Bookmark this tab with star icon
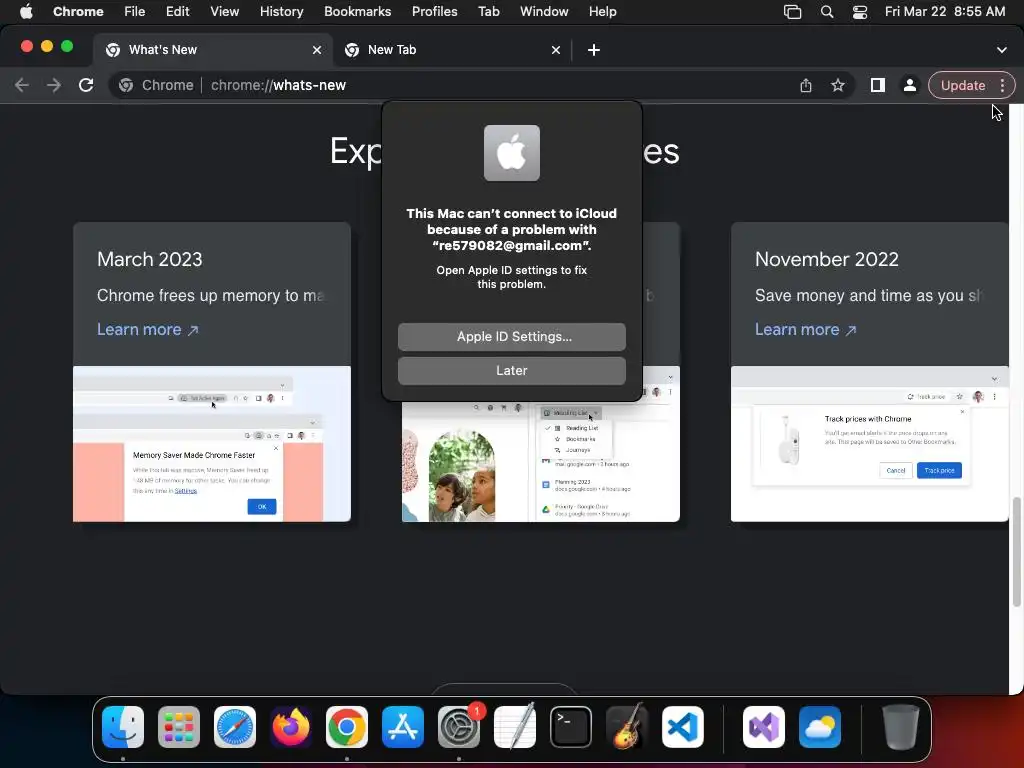This screenshot has width=1024, height=768. pyautogui.click(x=837, y=85)
